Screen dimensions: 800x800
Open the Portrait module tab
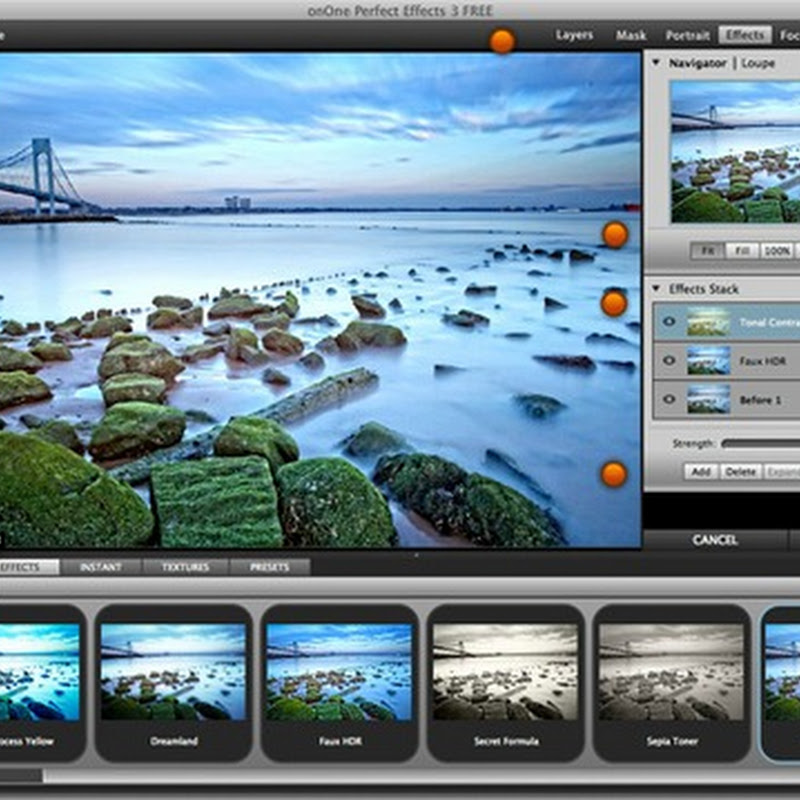[687, 35]
